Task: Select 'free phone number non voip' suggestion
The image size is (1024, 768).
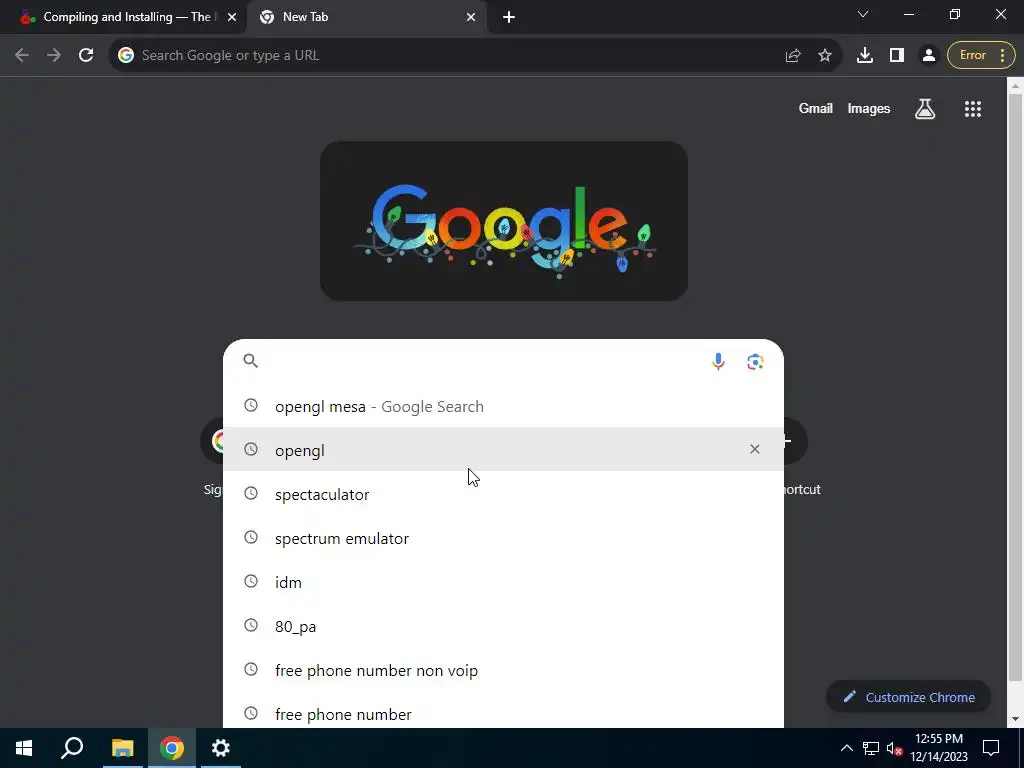Action: pos(503,670)
